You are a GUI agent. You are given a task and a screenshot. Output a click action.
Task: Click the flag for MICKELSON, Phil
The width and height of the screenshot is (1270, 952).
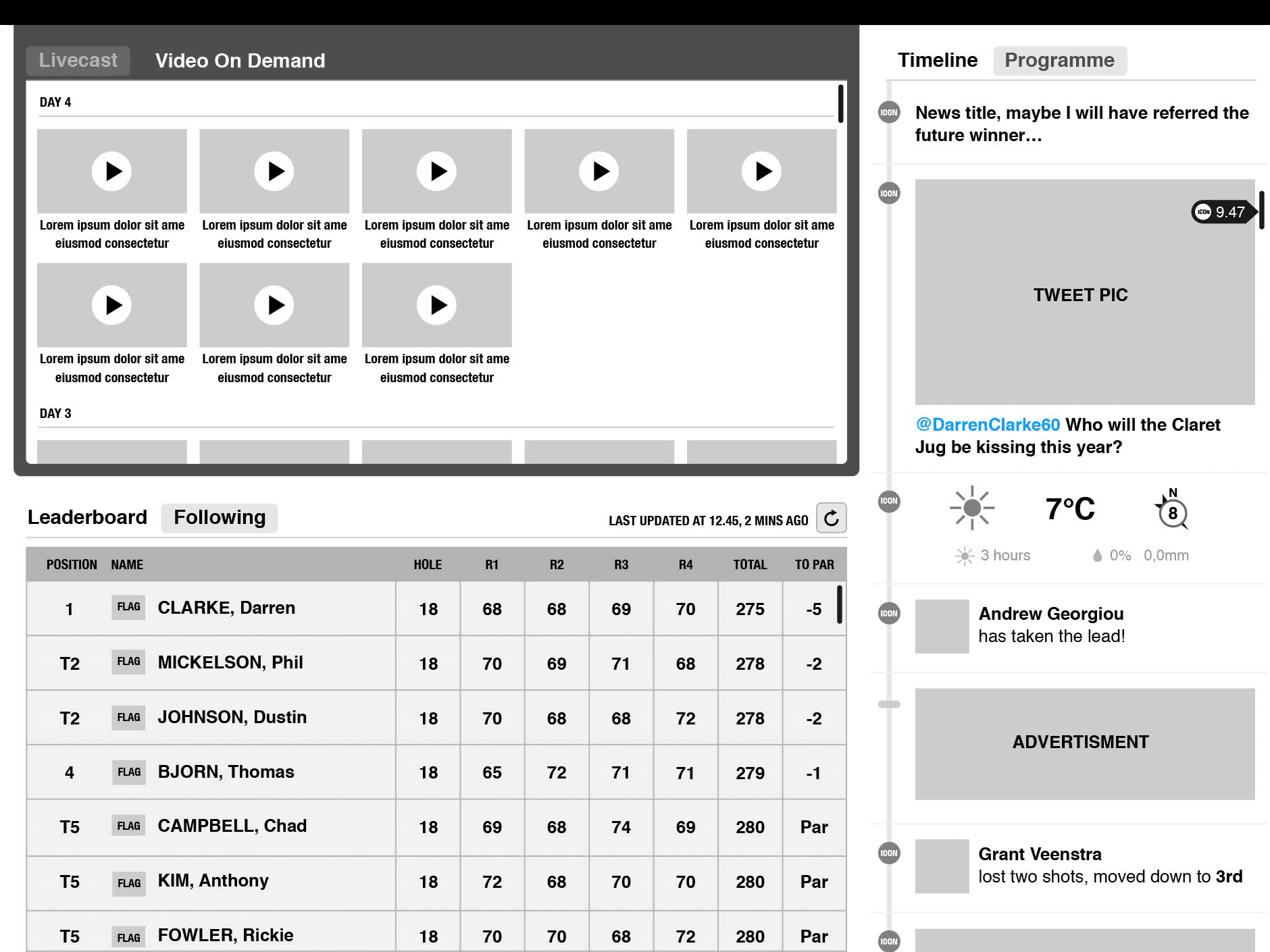coord(128,662)
